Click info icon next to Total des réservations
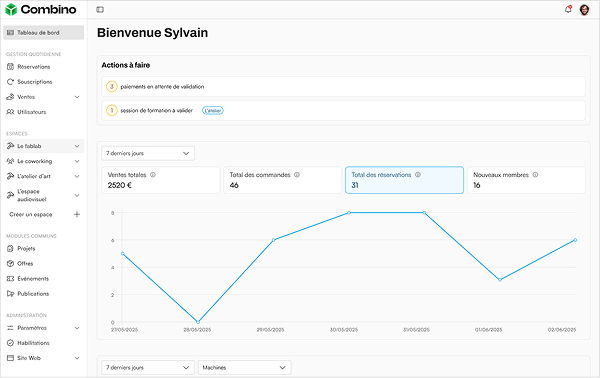Viewport: 600px width, 378px height. [418, 175]
